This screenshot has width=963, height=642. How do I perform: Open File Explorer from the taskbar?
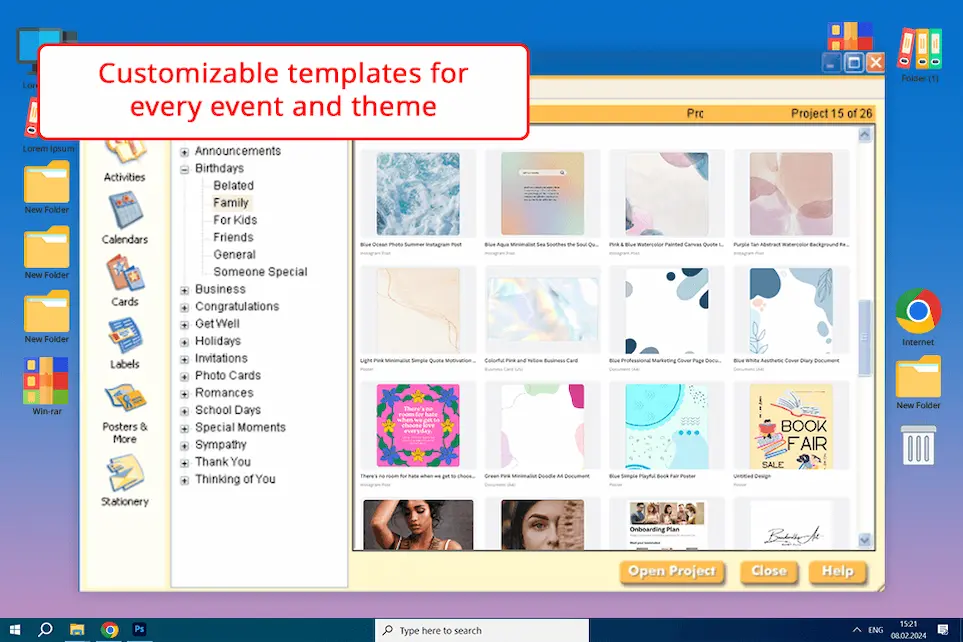(77, 630)
